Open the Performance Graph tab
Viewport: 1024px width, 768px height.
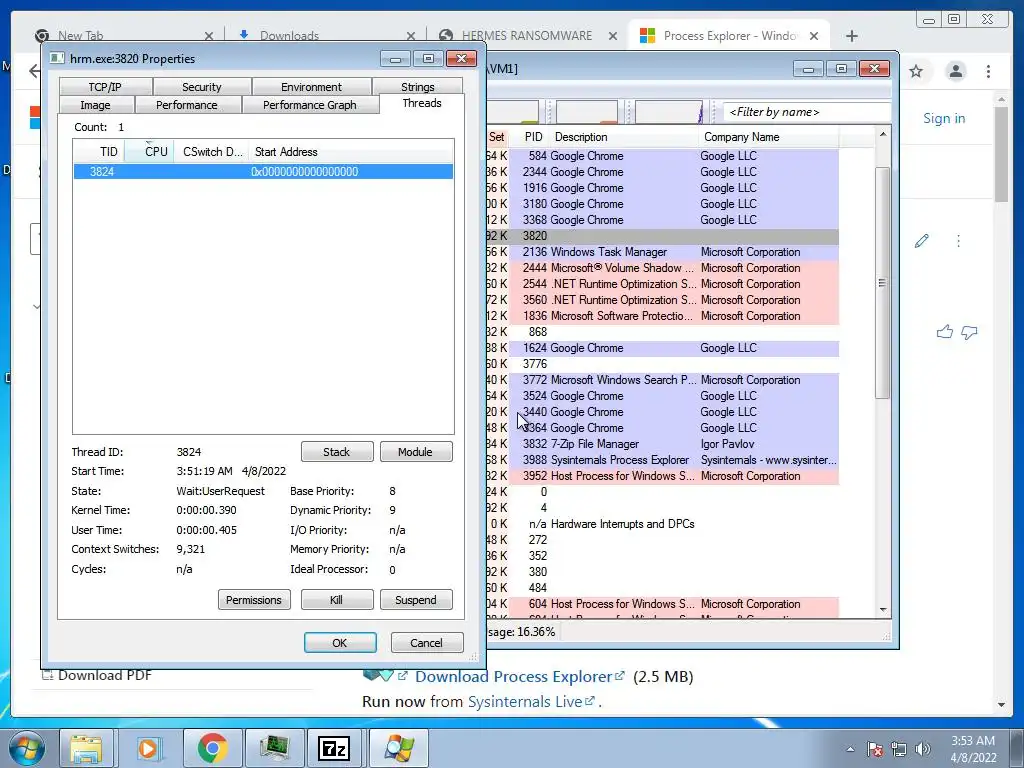click(x=310, y=105)
